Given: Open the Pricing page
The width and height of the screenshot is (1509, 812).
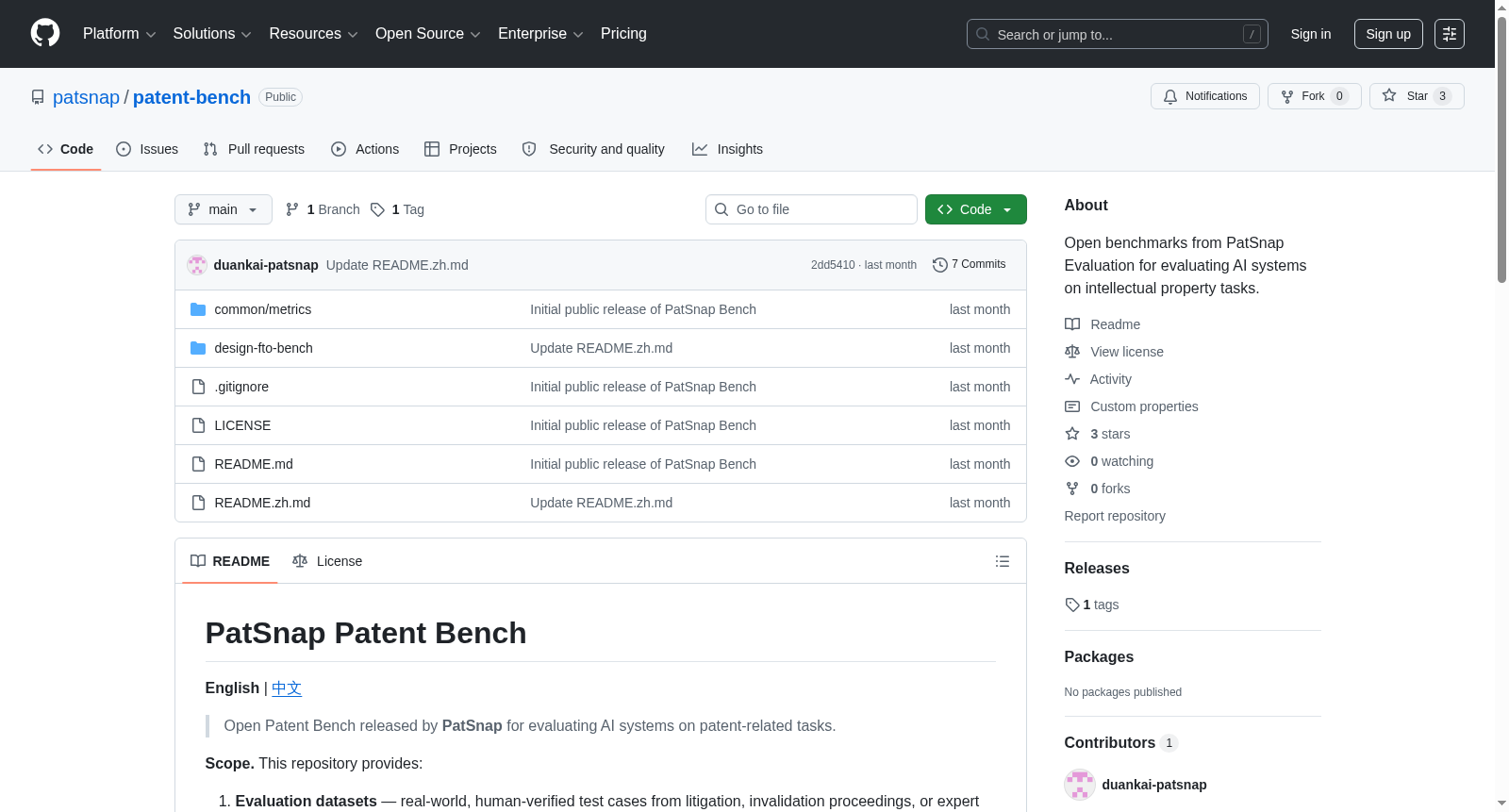Looking at the screenshot, I should (x=623, y=34).
